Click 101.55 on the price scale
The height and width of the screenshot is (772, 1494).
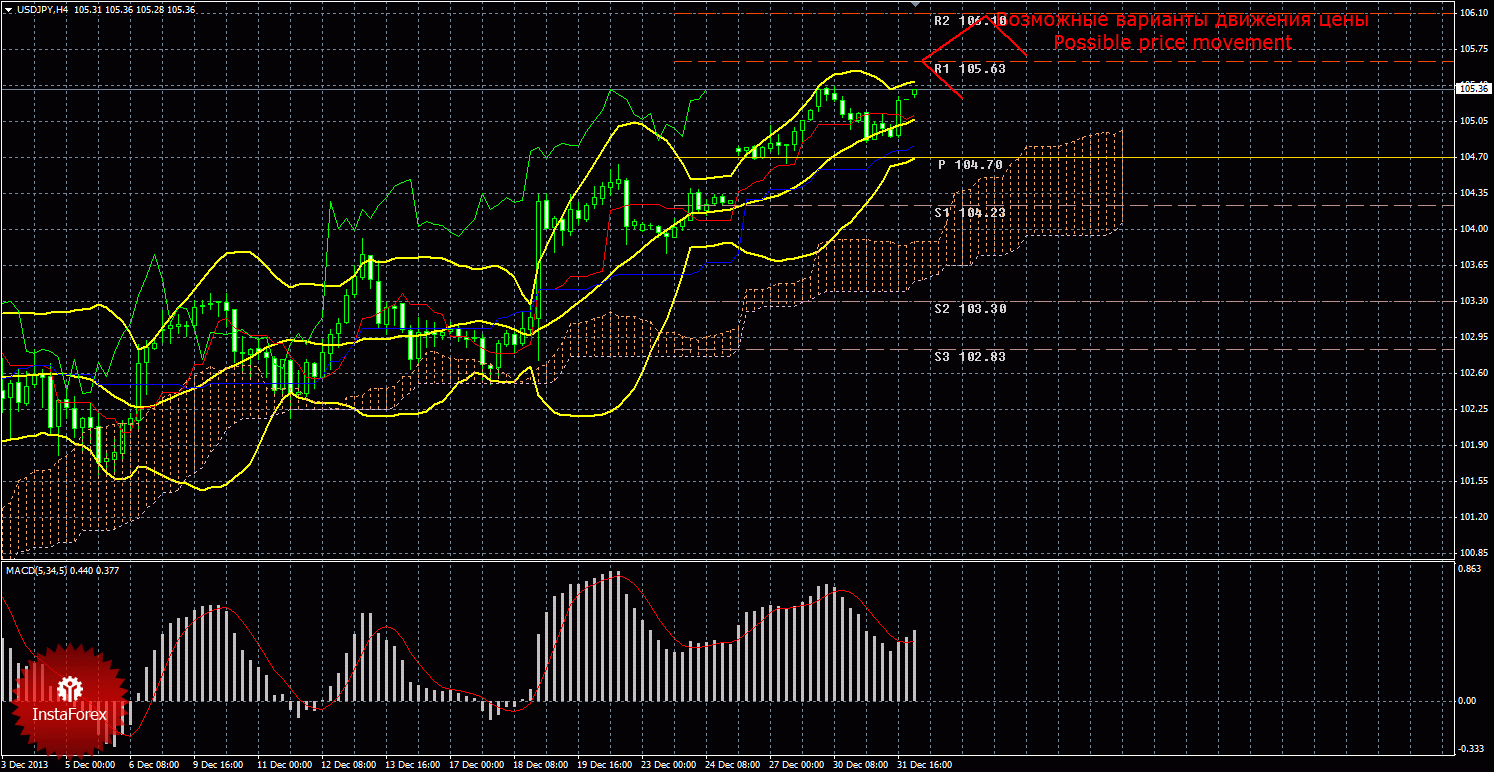coord(1472,481)
